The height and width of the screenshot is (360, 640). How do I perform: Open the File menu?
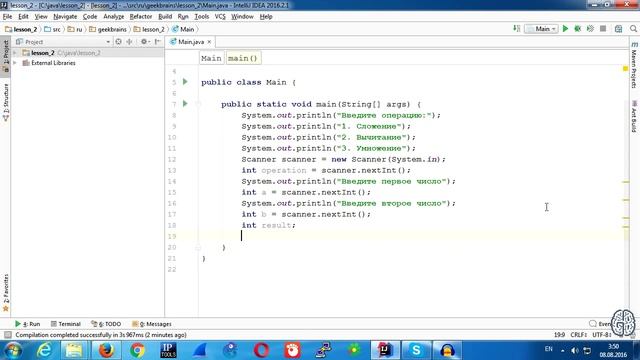coord(7,16)
